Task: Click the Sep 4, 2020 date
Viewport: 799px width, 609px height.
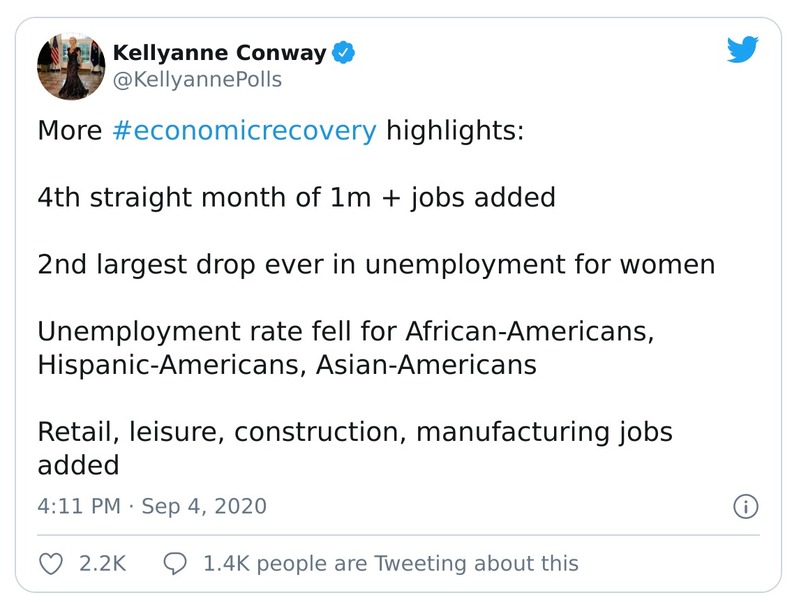Action: pyautogui.click(x=204, y=506)
